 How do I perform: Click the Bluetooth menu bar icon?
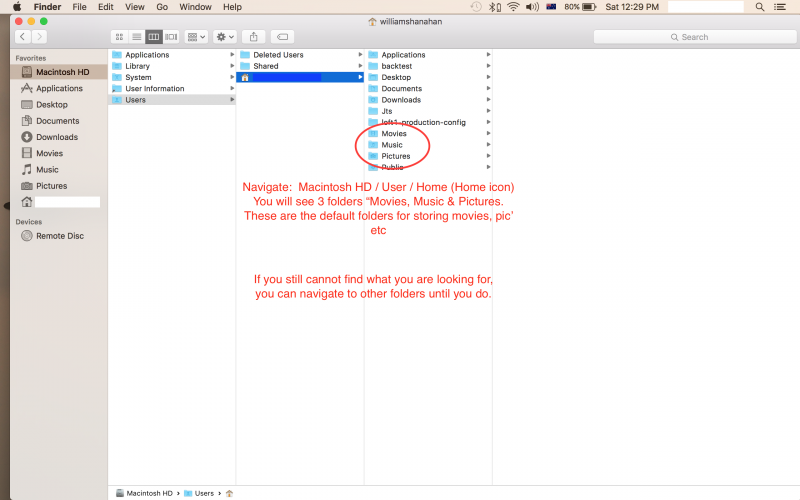(494, 7)
